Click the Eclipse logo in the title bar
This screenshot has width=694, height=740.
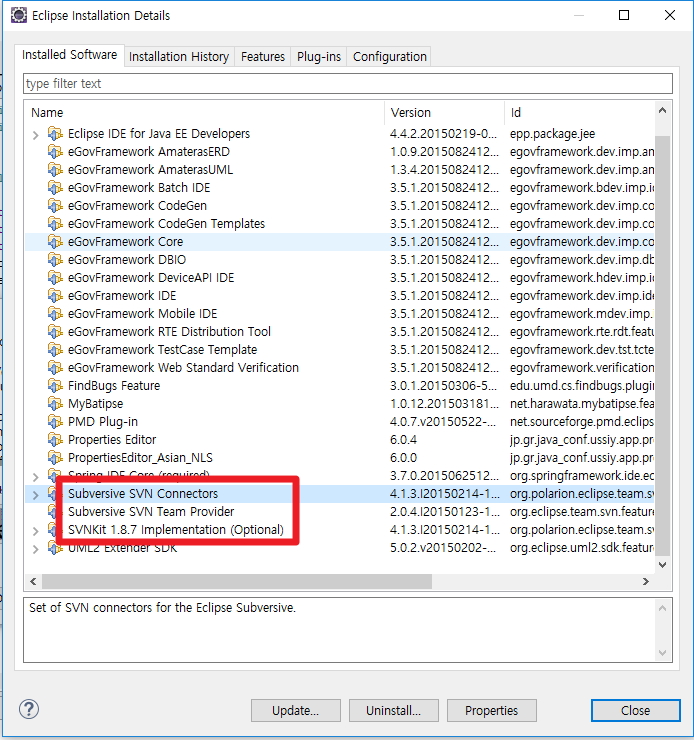click(x=18, y=15)
